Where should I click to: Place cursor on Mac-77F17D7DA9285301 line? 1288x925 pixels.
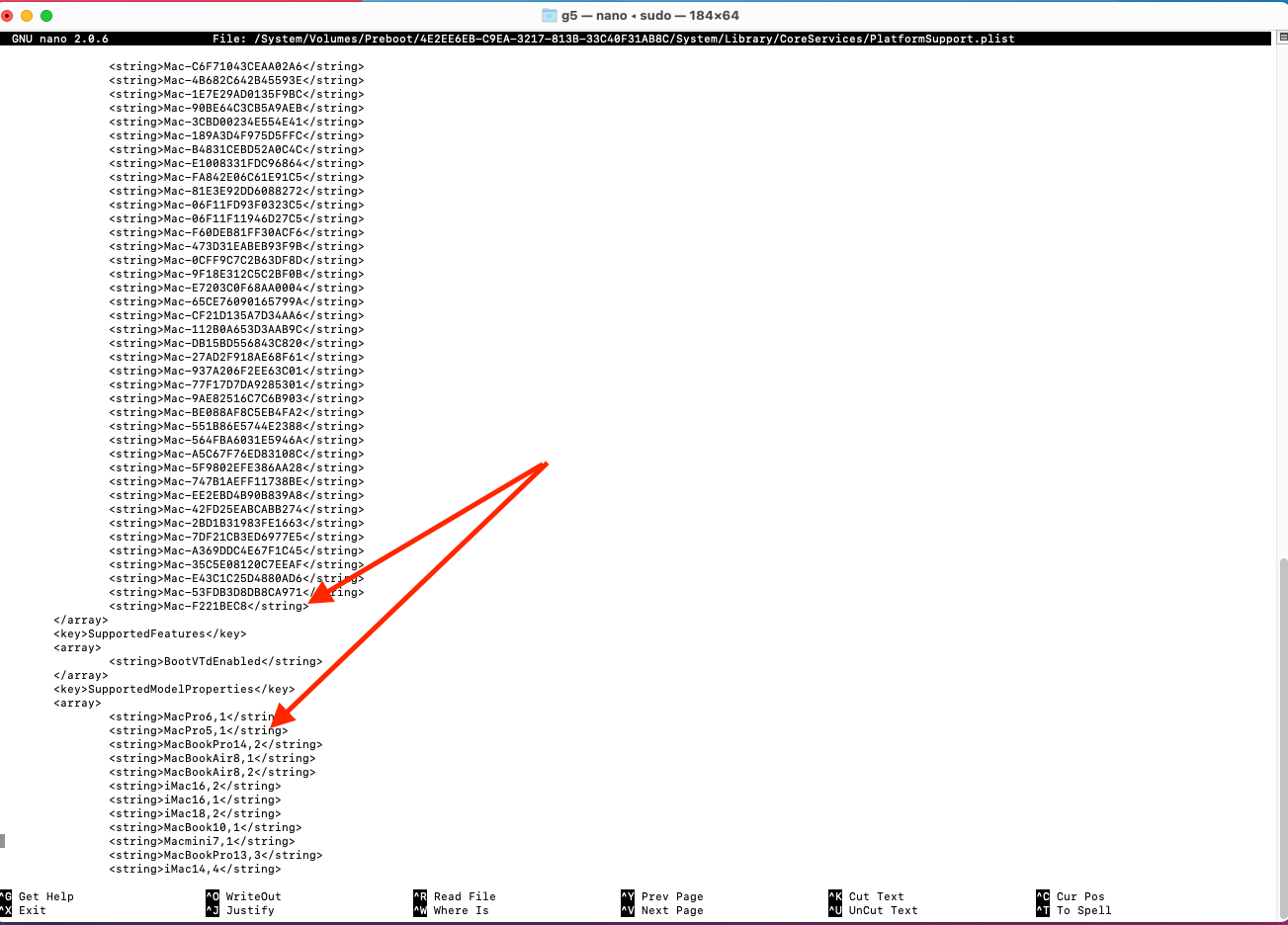[236, 384]
